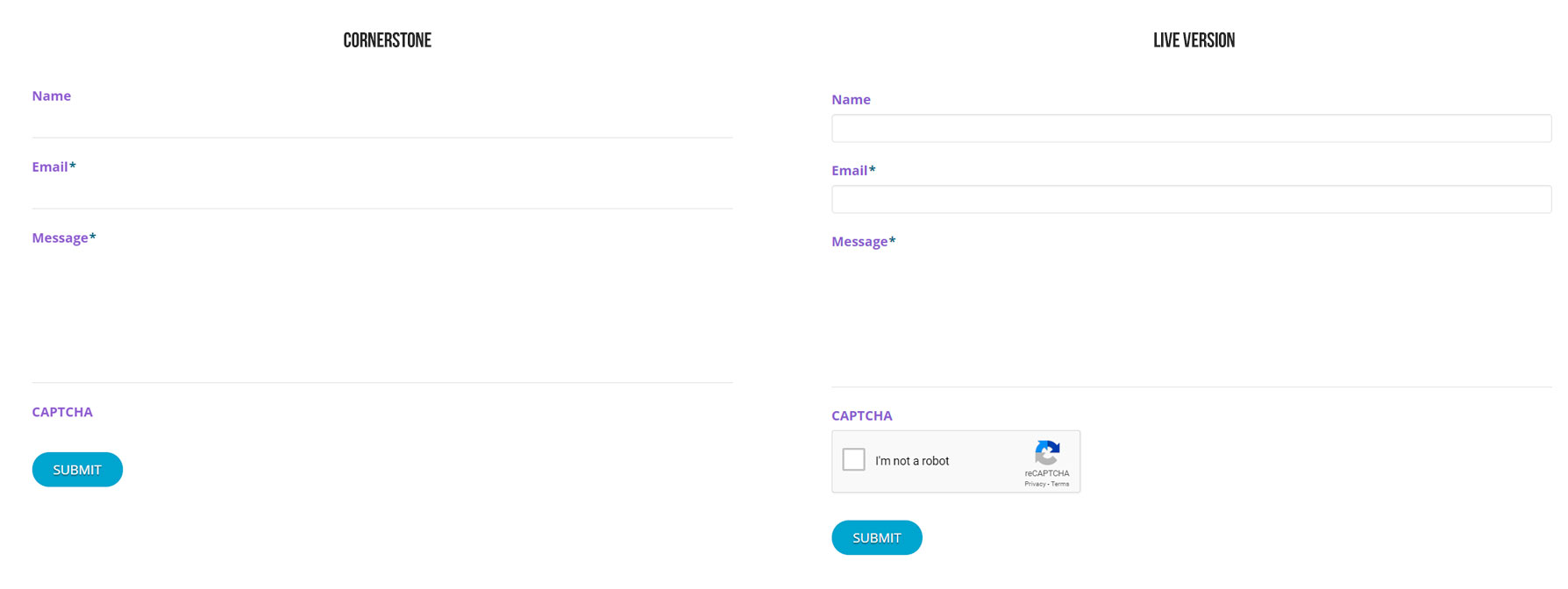Focus the Name input box in Live Version
1568x589 pixels.
point(1191,128)
